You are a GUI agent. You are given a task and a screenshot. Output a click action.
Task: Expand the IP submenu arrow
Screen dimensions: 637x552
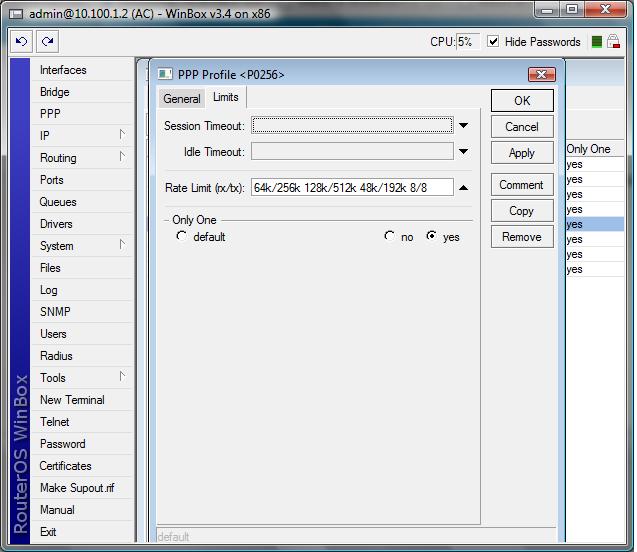pos(122,134)
